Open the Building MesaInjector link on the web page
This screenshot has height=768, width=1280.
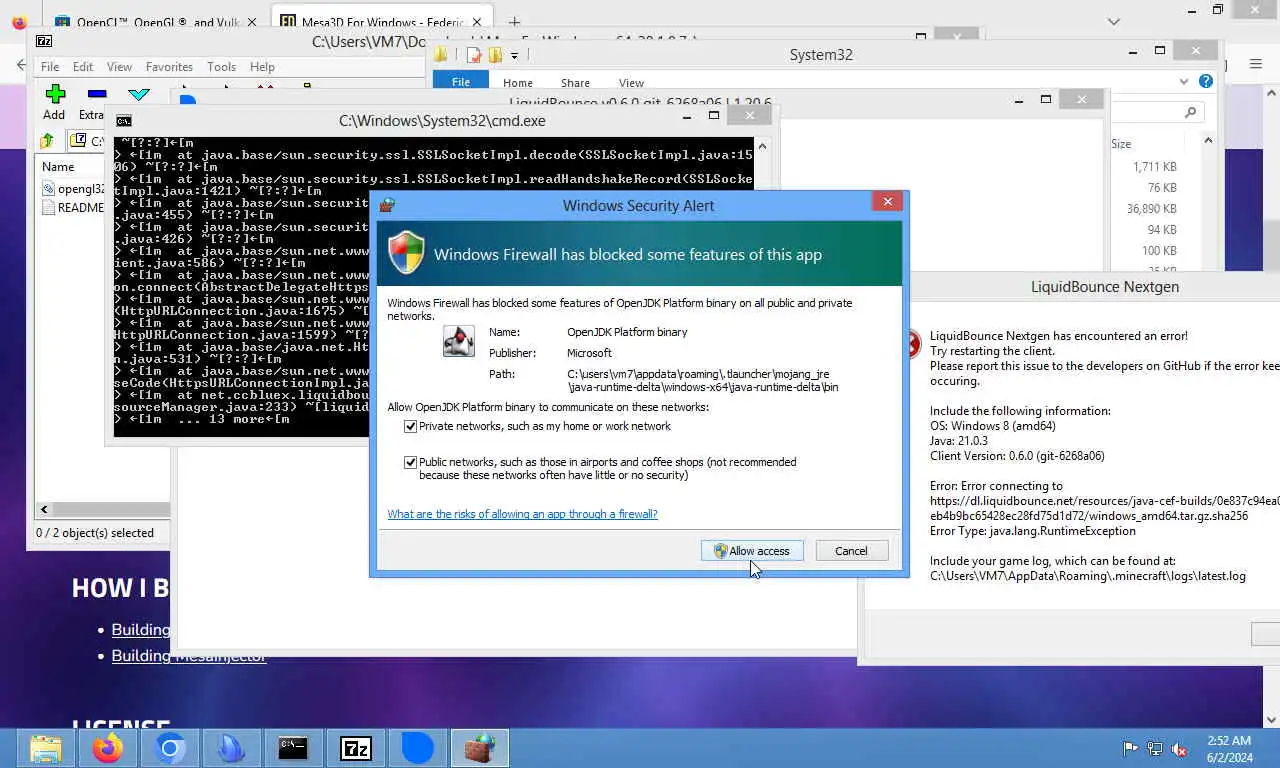(189, 656)
